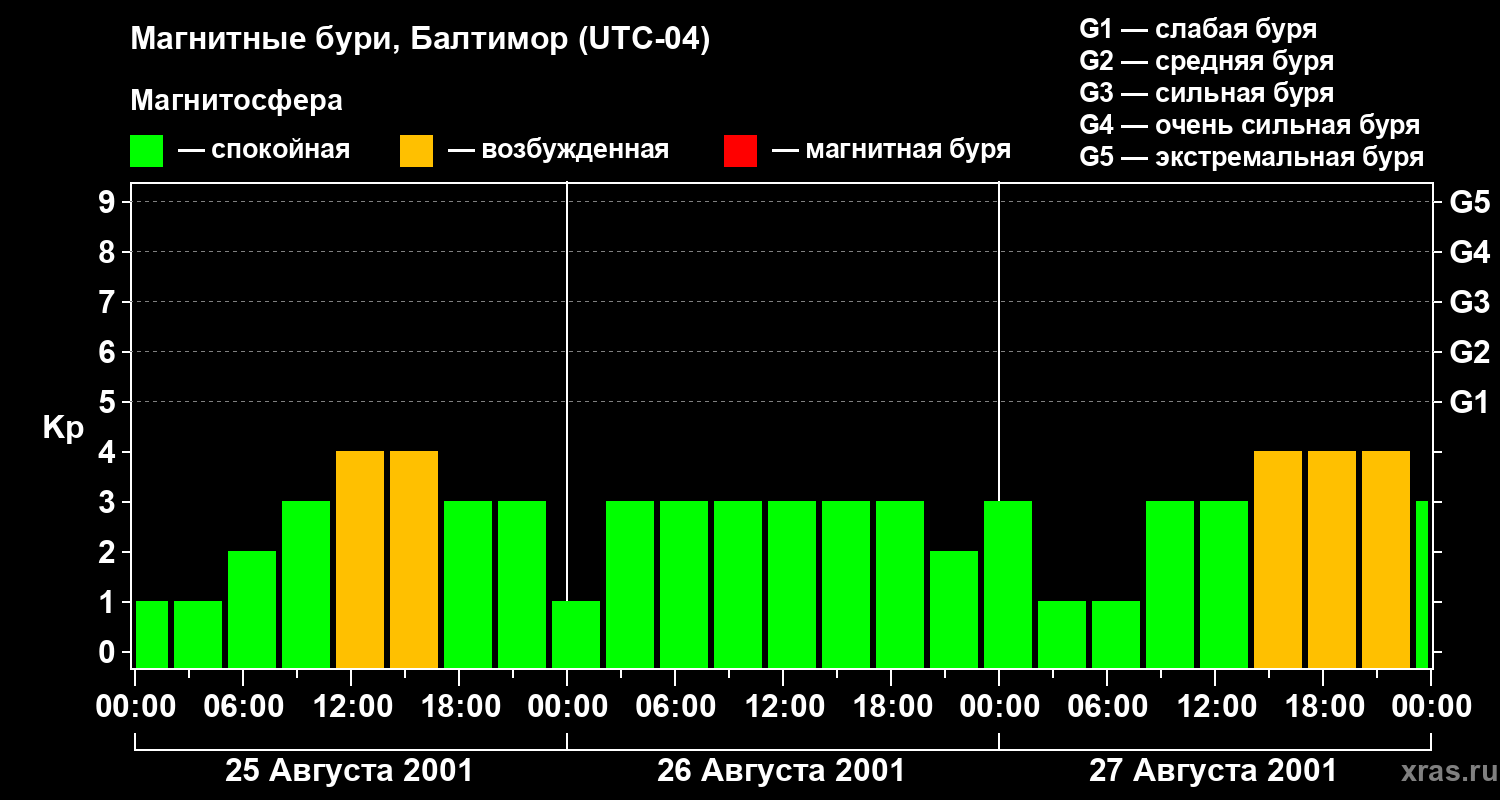This screenshot has width=1500, height=800.
Task: Select the 'G2 — средняя буря' legend line
Action: [x=1207, y=61]
